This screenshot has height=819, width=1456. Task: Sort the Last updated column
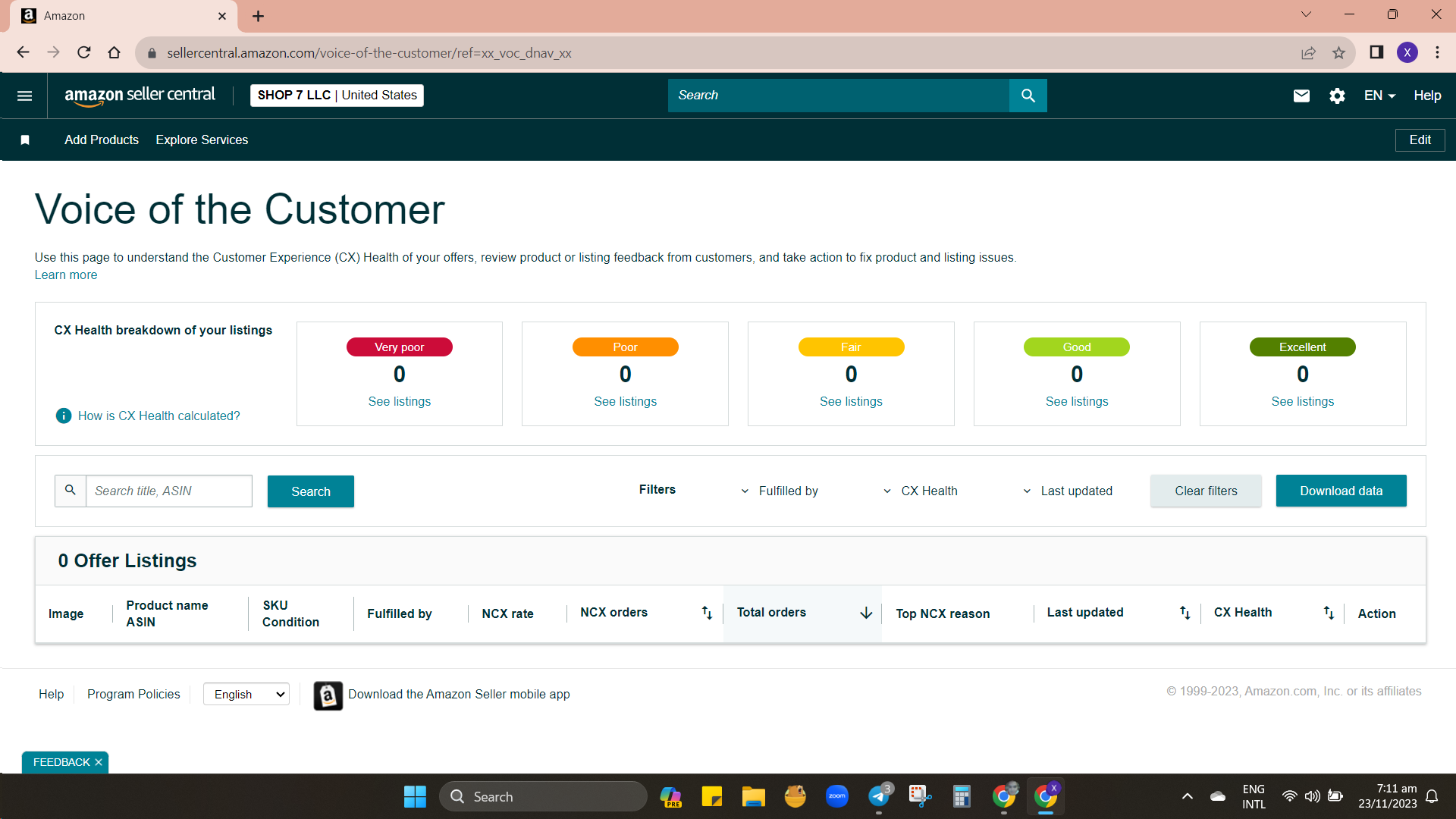(x=1185, y=613)
